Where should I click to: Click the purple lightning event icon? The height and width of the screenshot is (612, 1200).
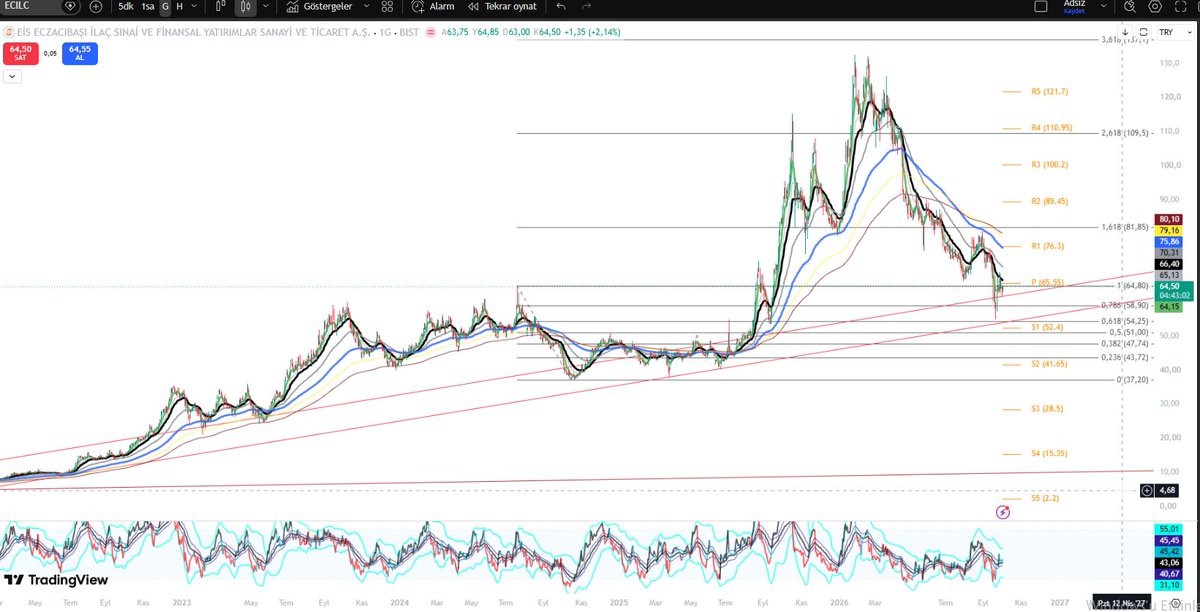1003,512
